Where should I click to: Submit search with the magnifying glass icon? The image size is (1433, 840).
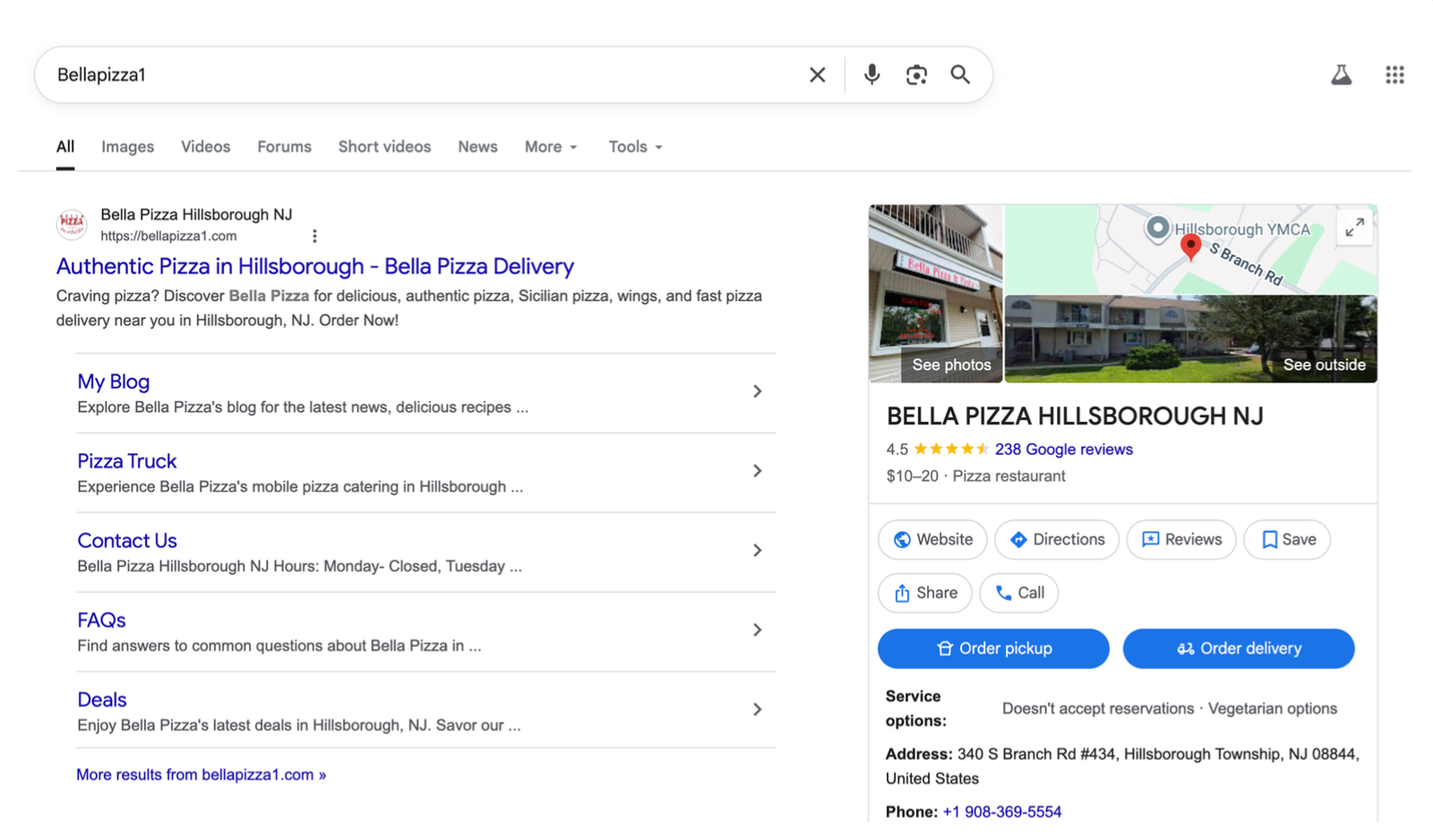[x=960, y=74]
